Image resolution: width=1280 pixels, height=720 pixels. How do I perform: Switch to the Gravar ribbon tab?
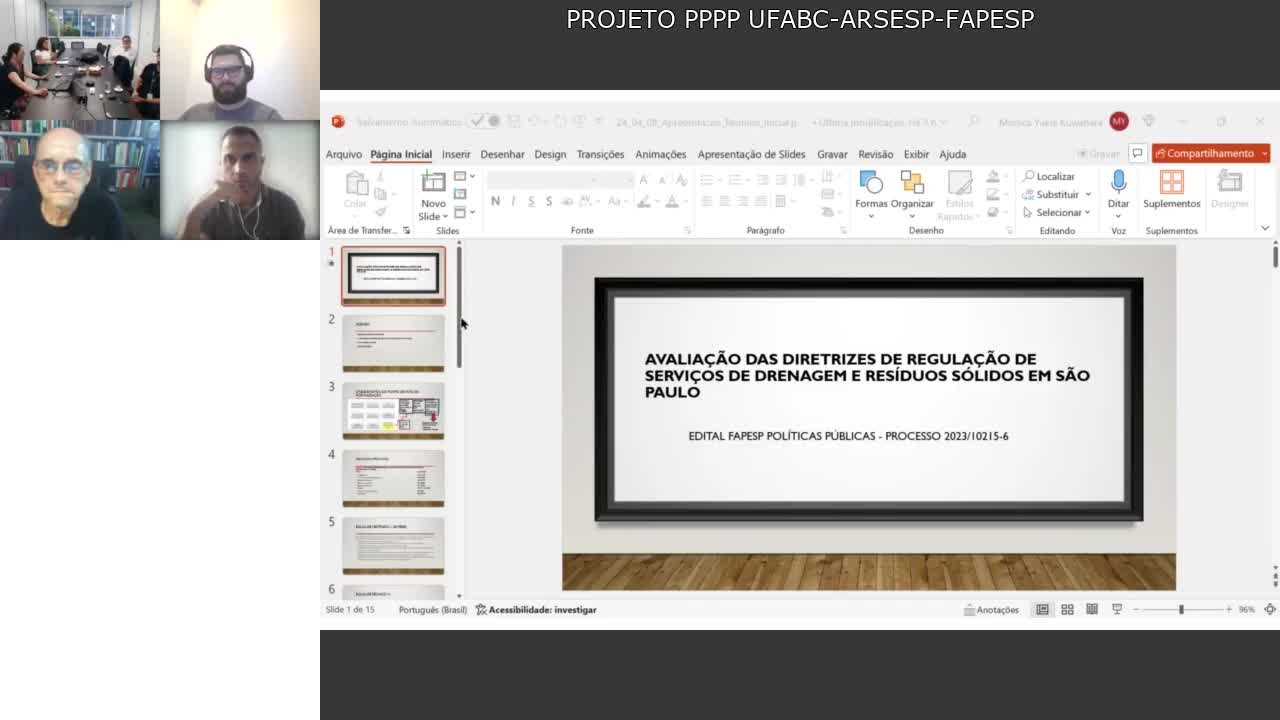[832, 154]
